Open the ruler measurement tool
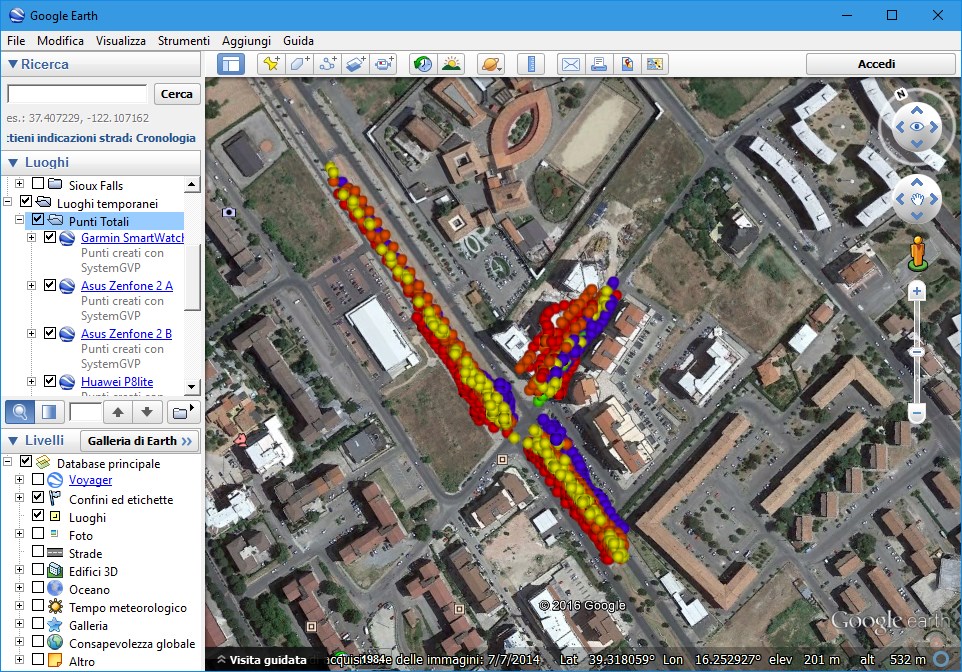Screen dimensions: 962x672 [531, 64]
